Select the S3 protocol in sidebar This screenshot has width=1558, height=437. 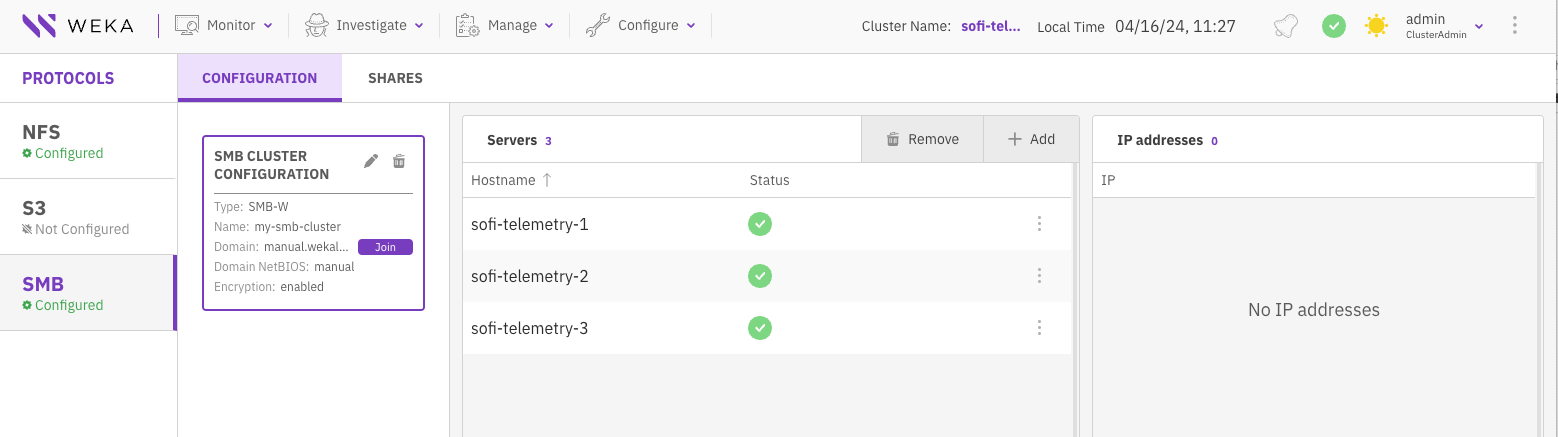point(88,217)
